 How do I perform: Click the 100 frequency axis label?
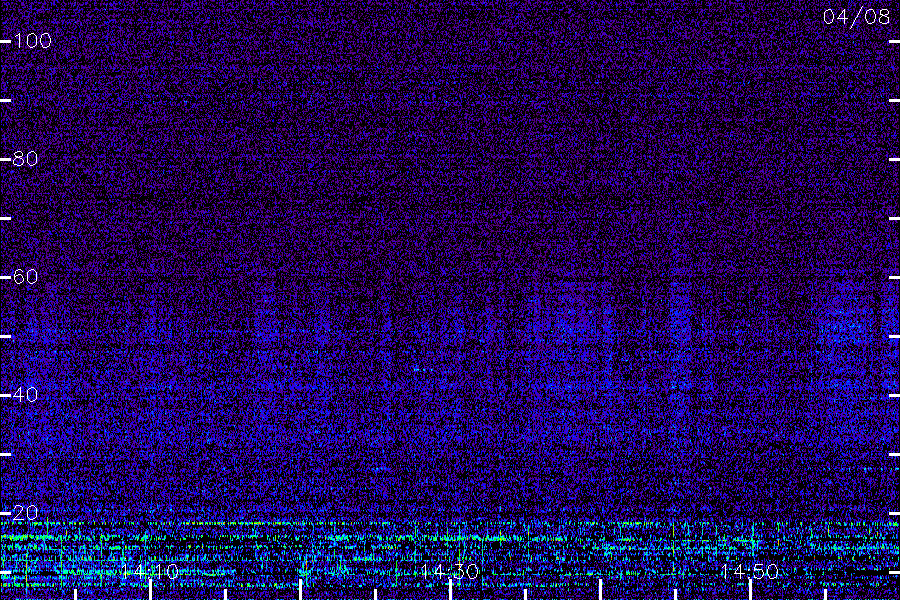33,41
